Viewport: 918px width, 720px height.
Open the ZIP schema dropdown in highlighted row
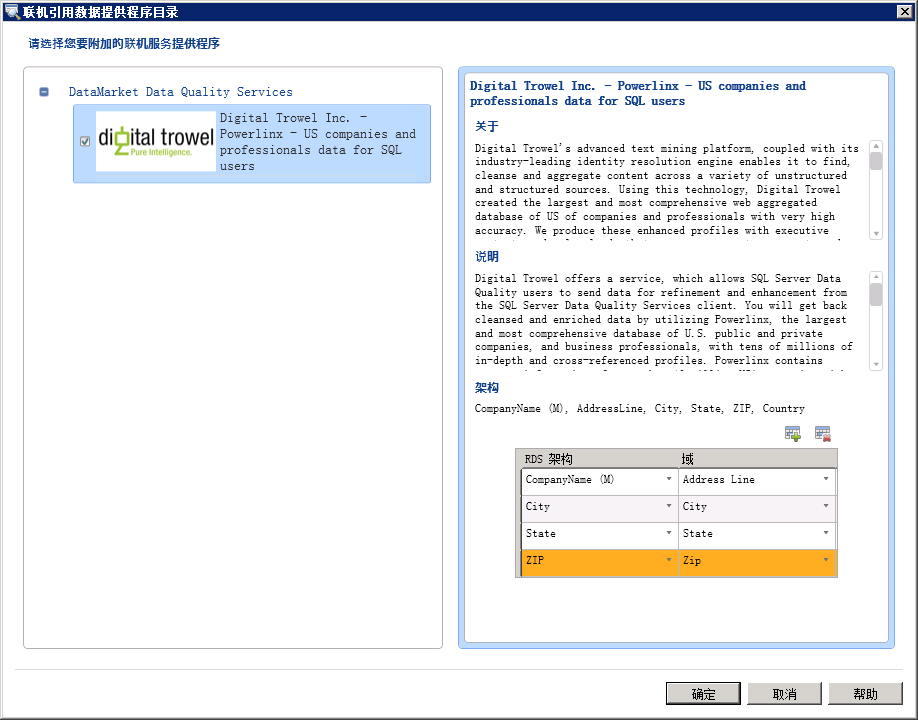(x=668, y=561)
